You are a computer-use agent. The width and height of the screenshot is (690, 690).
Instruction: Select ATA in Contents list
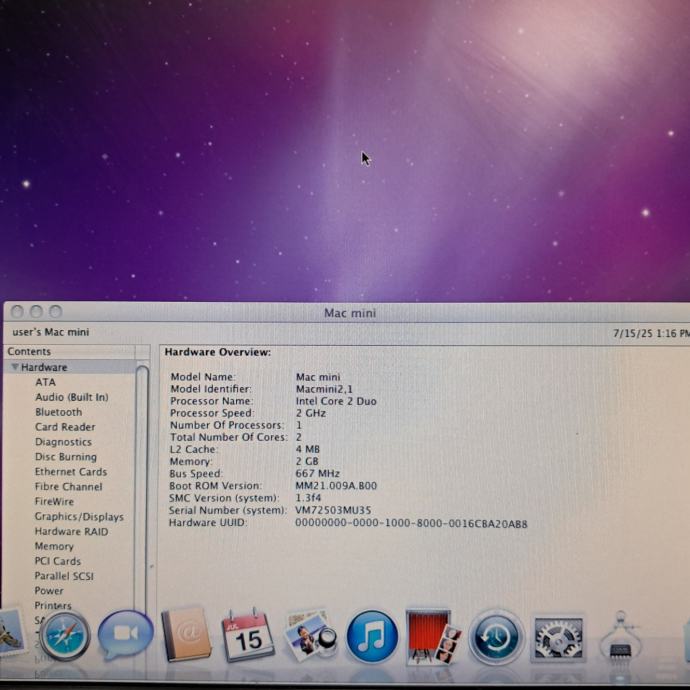[46, 382]
